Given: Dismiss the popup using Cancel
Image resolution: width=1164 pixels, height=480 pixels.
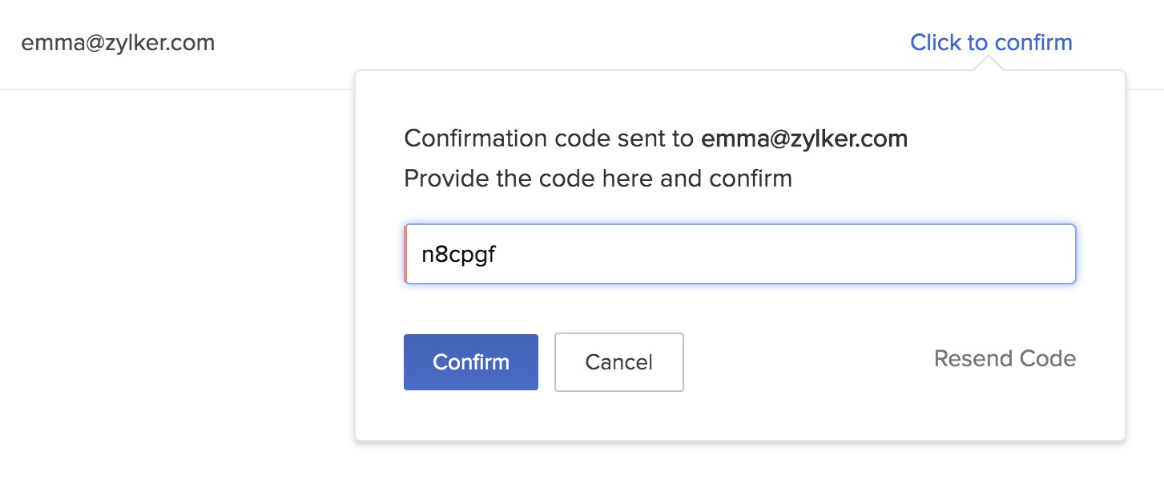Looking at the screenshot, I should (x=618, y=362).
